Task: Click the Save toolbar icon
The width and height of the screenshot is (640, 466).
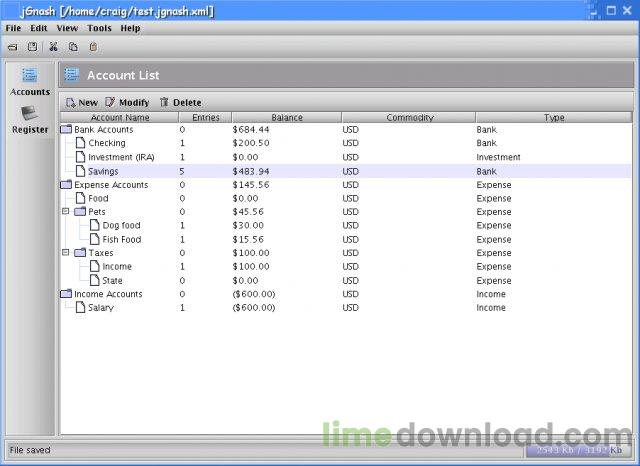Action: [x=32, y=47]
